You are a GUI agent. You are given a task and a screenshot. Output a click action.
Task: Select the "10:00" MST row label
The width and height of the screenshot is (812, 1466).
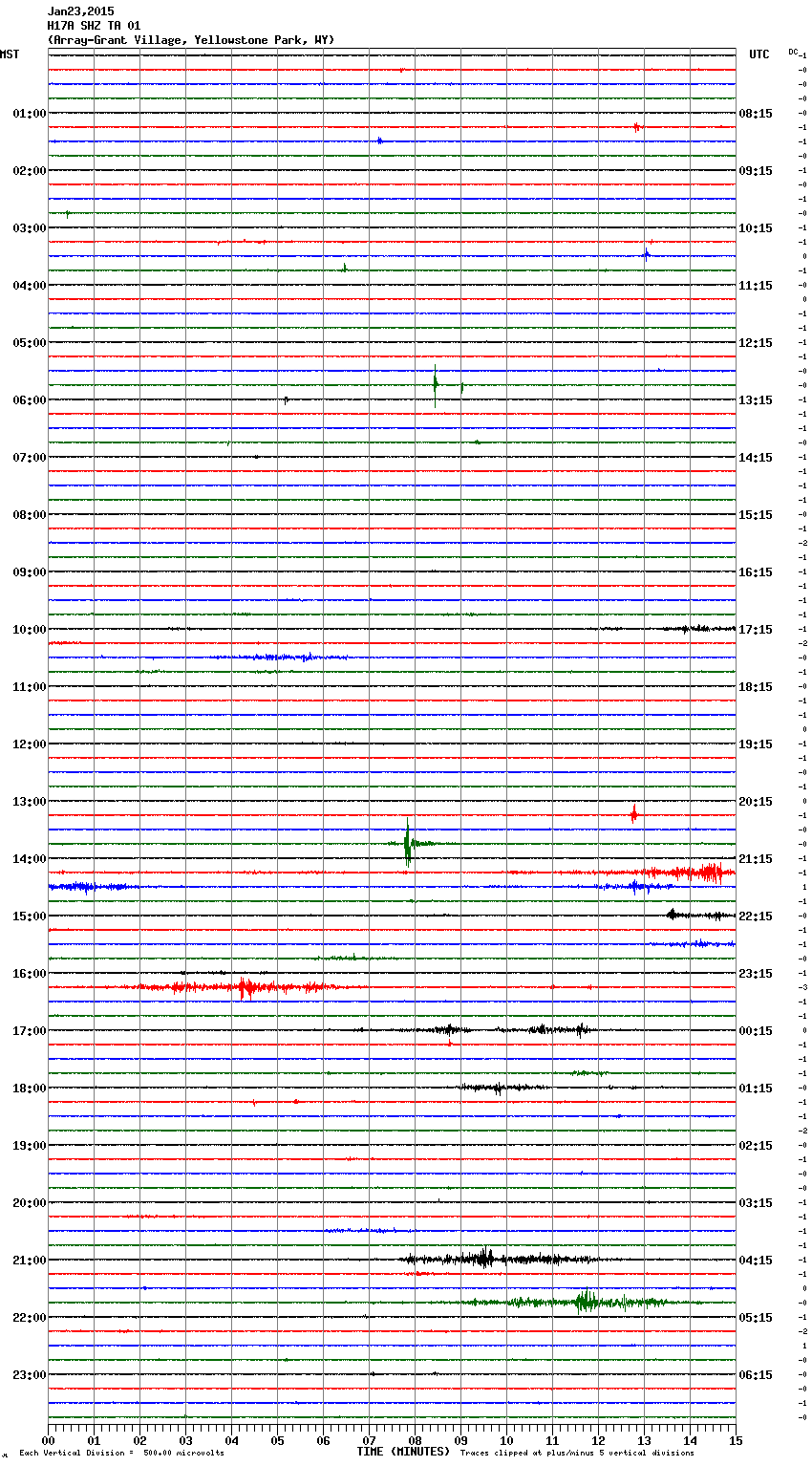click(30, 630)
